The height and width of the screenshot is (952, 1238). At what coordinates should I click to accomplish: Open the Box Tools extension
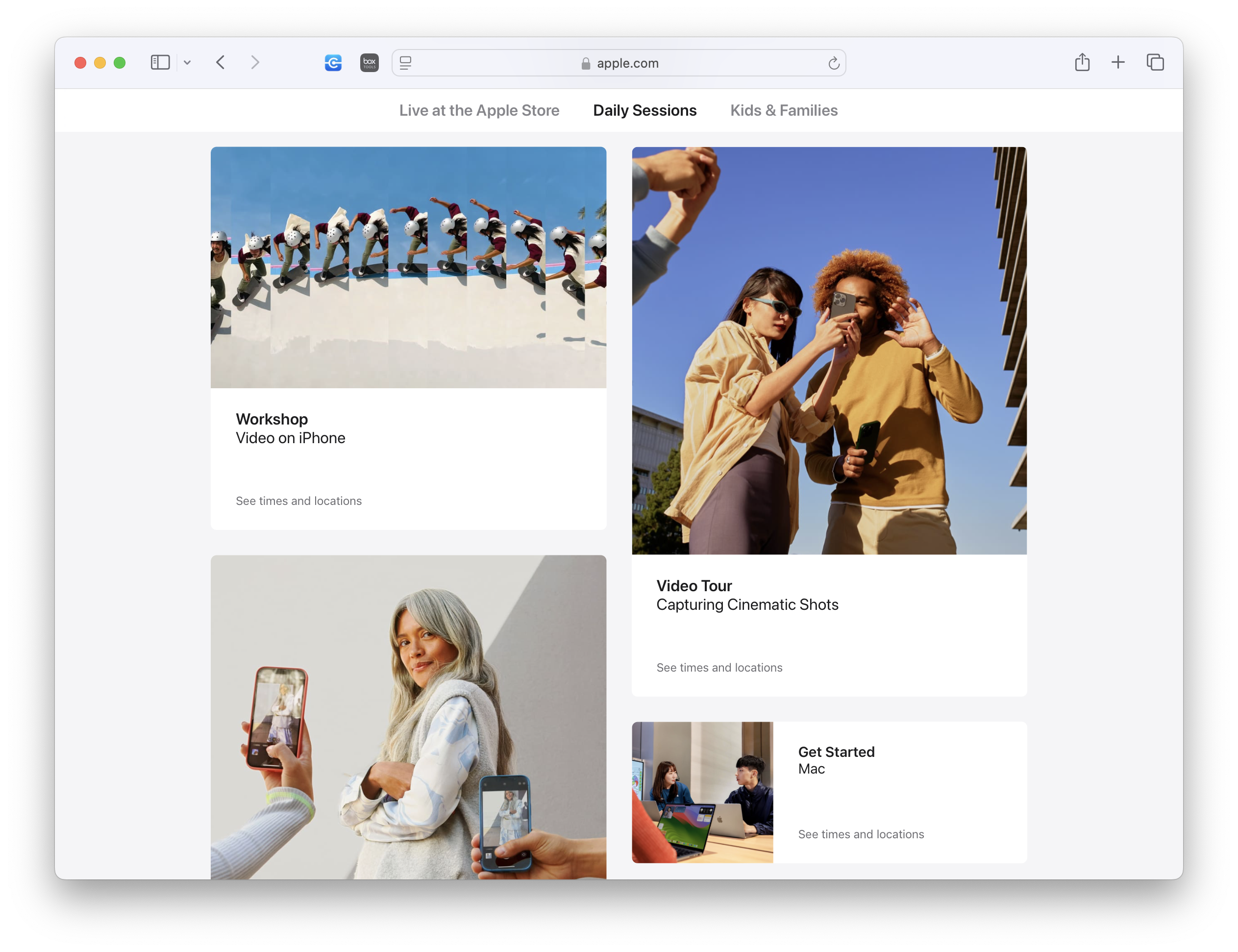click(370, 62)
